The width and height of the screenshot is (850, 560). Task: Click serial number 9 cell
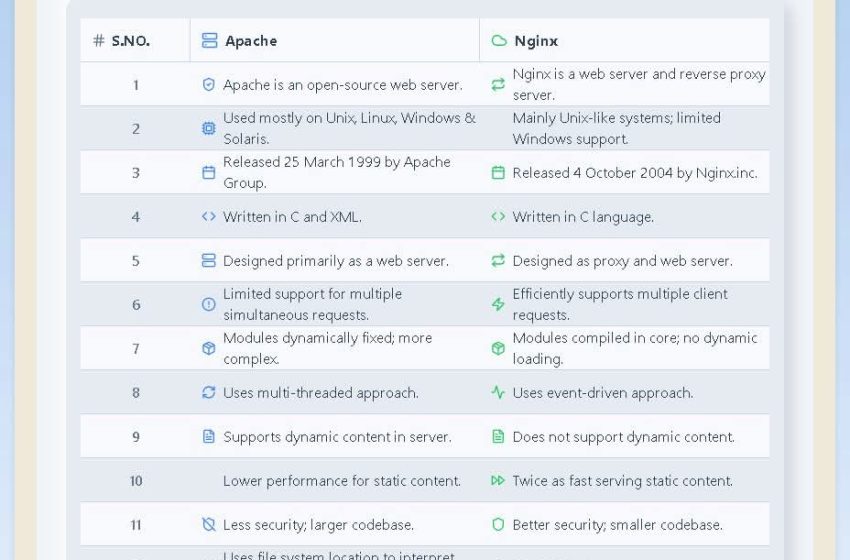tap(136, 436)
